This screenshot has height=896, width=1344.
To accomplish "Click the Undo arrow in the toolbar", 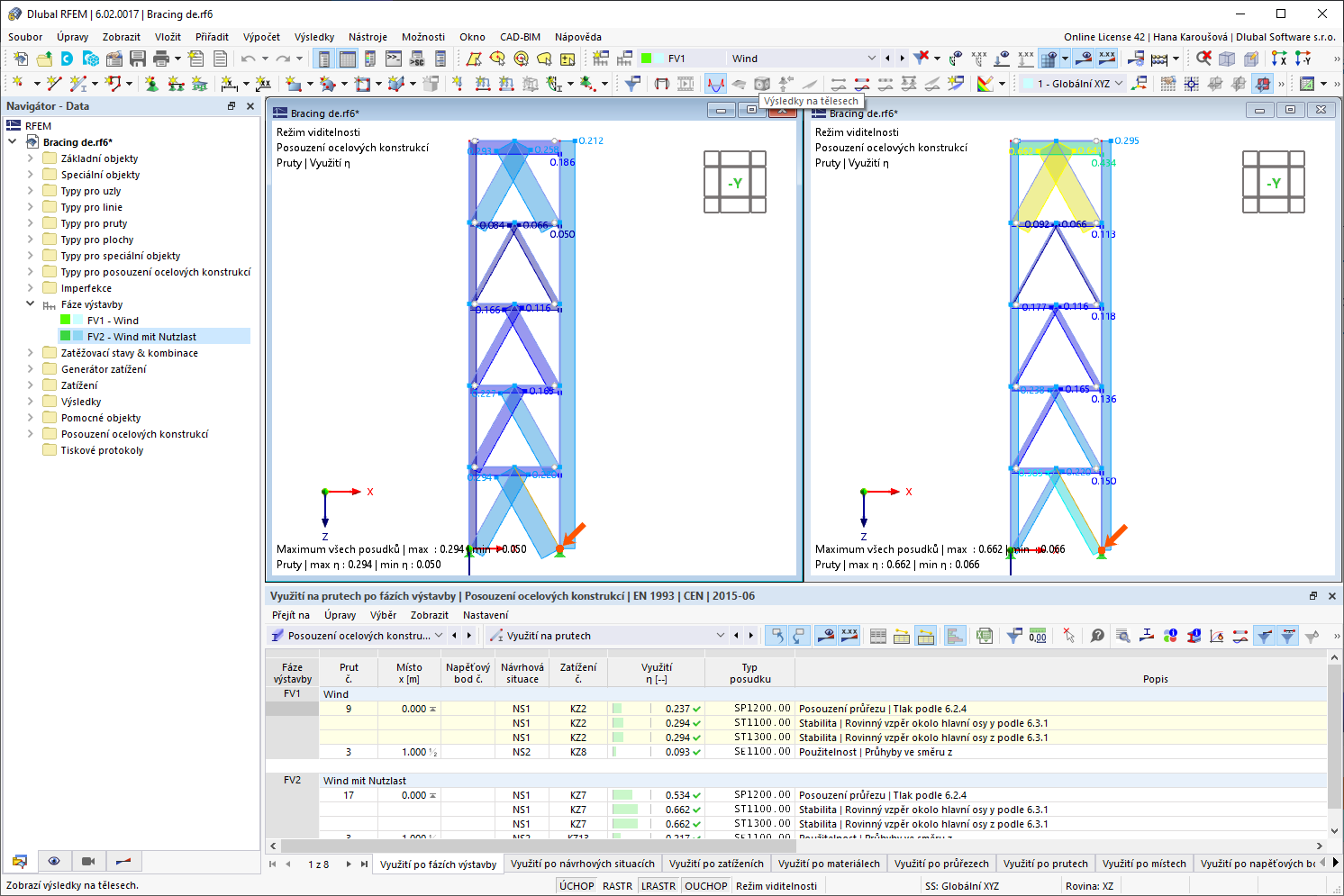I will (248, 59).
